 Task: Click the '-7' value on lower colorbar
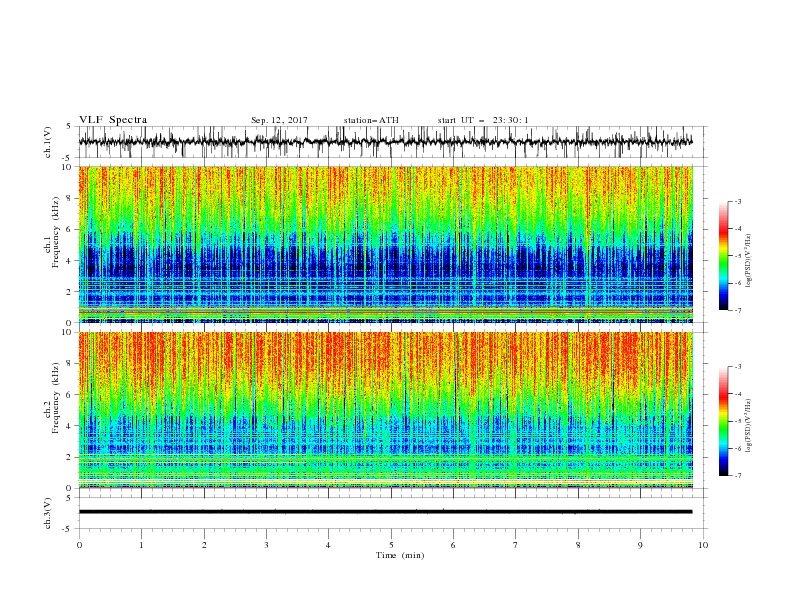[737, 476]
